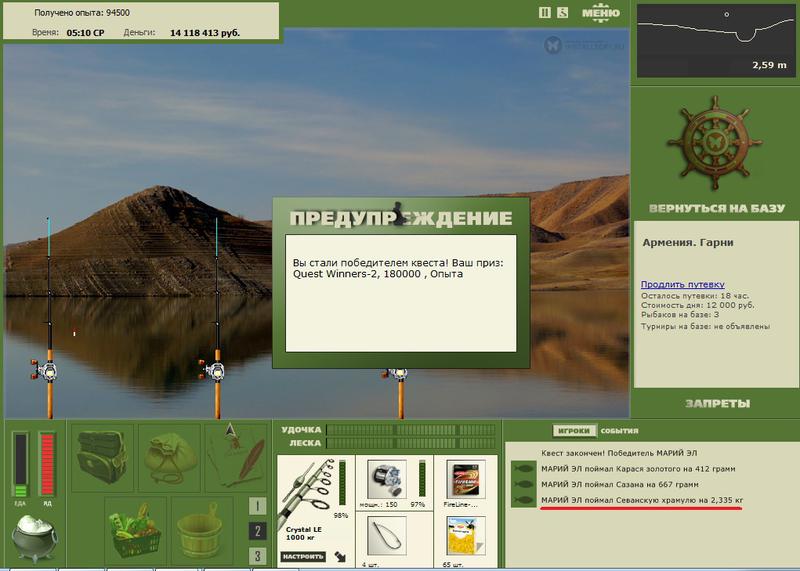Open the МЕНЮ menu
Viewport: 800px width, 571px height.
click(x=601, y=13)
